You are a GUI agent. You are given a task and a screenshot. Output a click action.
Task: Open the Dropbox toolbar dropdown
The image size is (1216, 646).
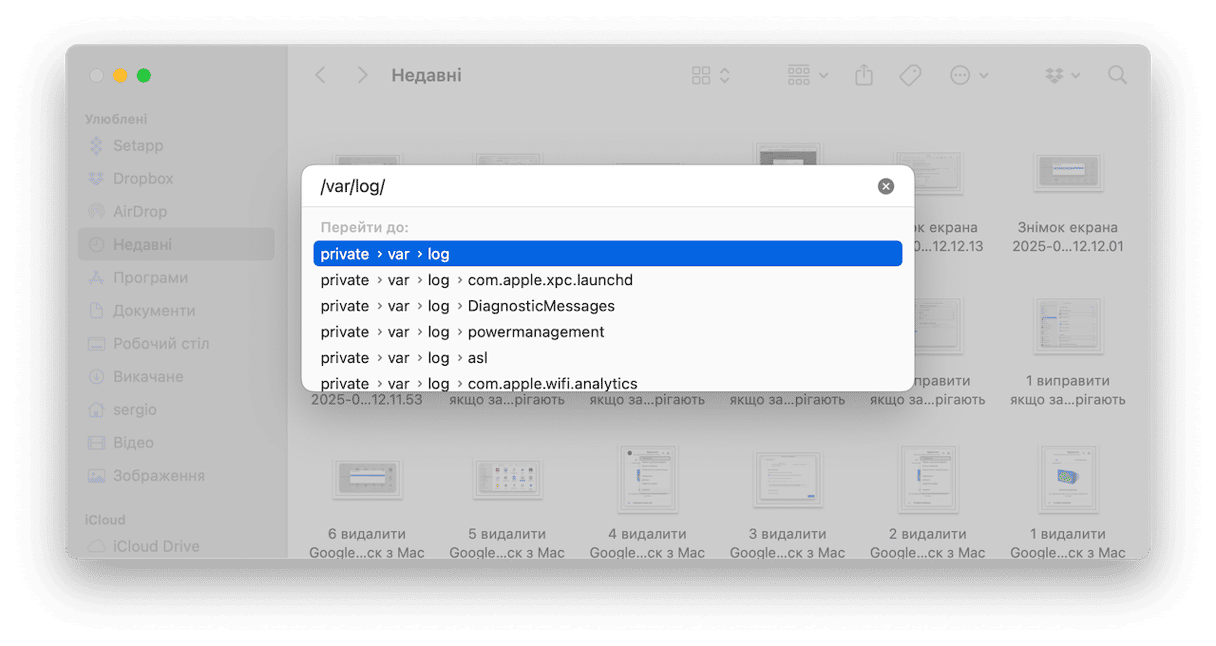pyautogui.click(x=1062, y=75)
